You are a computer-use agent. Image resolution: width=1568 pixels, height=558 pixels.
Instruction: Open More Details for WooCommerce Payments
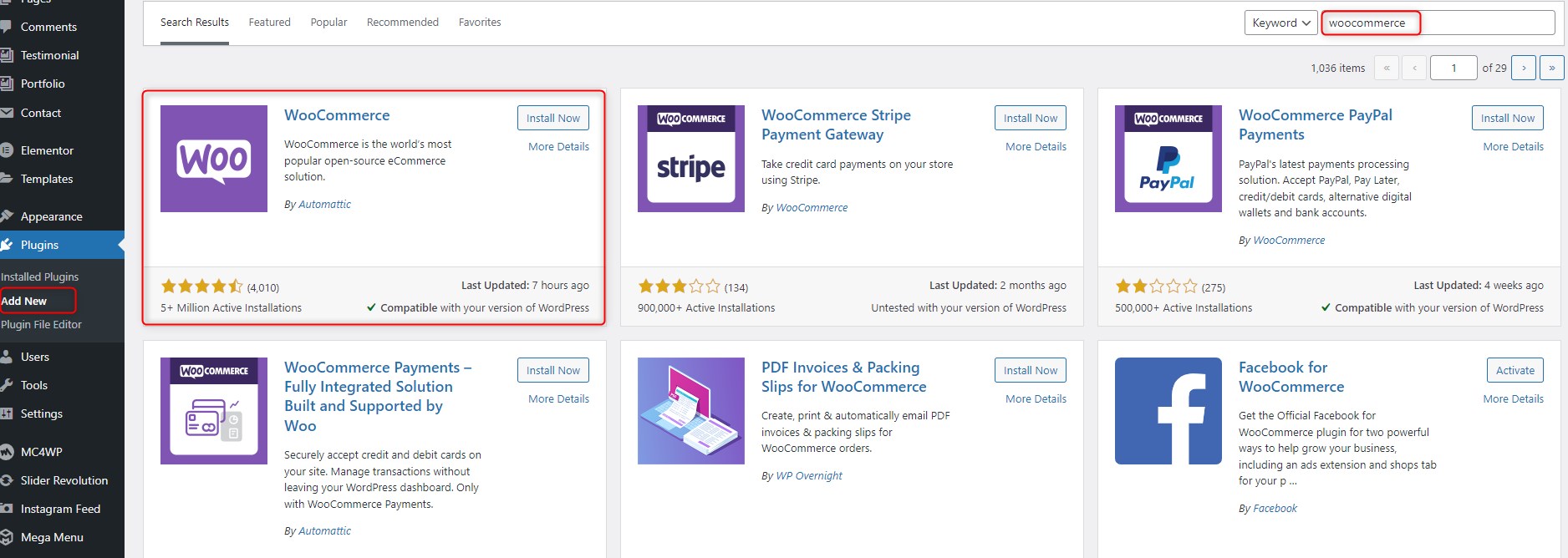point(558,398)
